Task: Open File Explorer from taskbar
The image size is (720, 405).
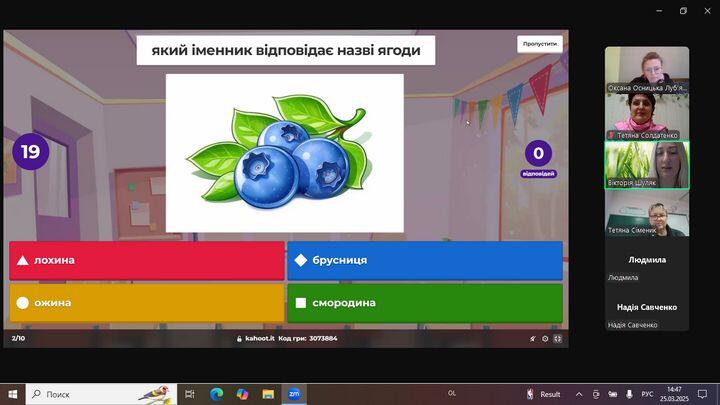Action: click(268, 394)
